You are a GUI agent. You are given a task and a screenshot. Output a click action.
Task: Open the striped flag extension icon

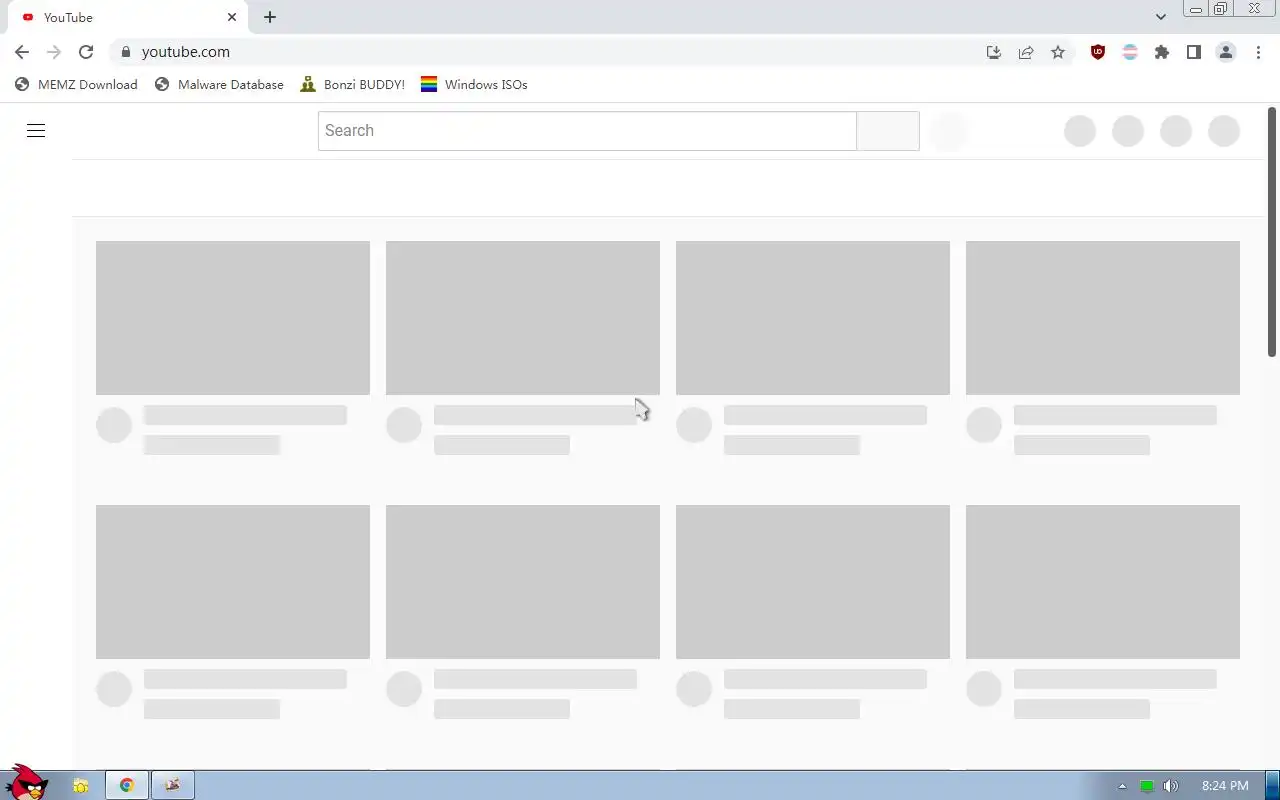[1130, 52]
